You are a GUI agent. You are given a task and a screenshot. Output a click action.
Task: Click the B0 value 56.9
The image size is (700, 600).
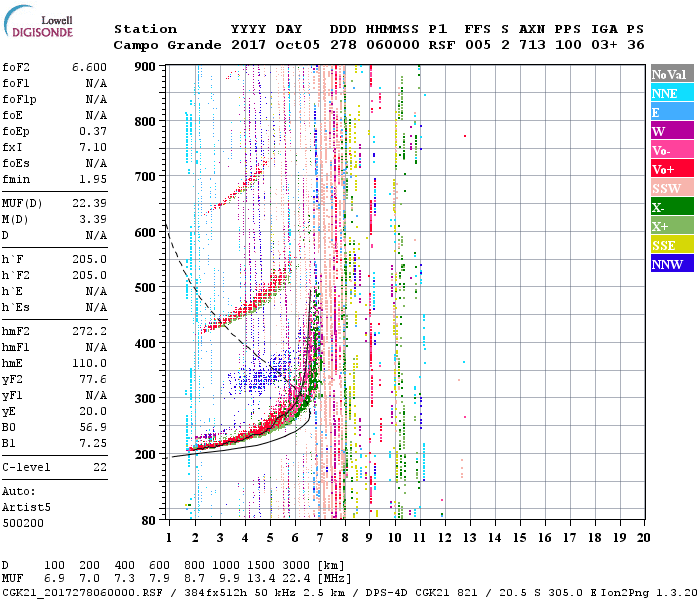93,427
